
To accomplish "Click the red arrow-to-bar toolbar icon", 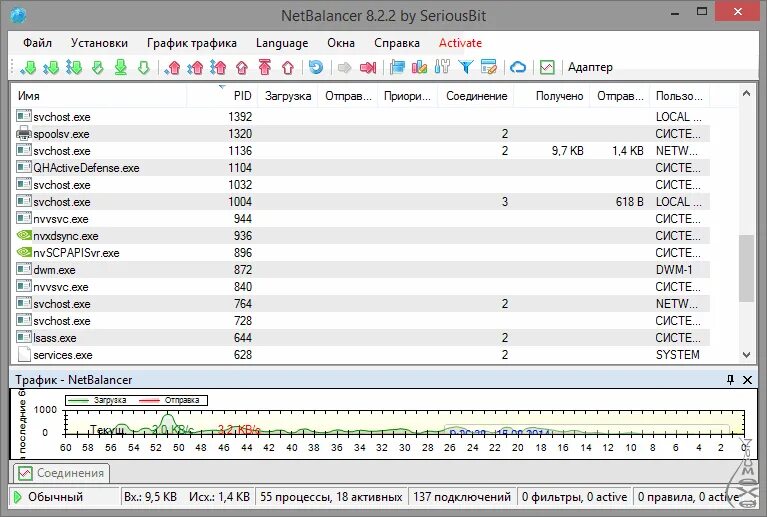I will (368, 67).
